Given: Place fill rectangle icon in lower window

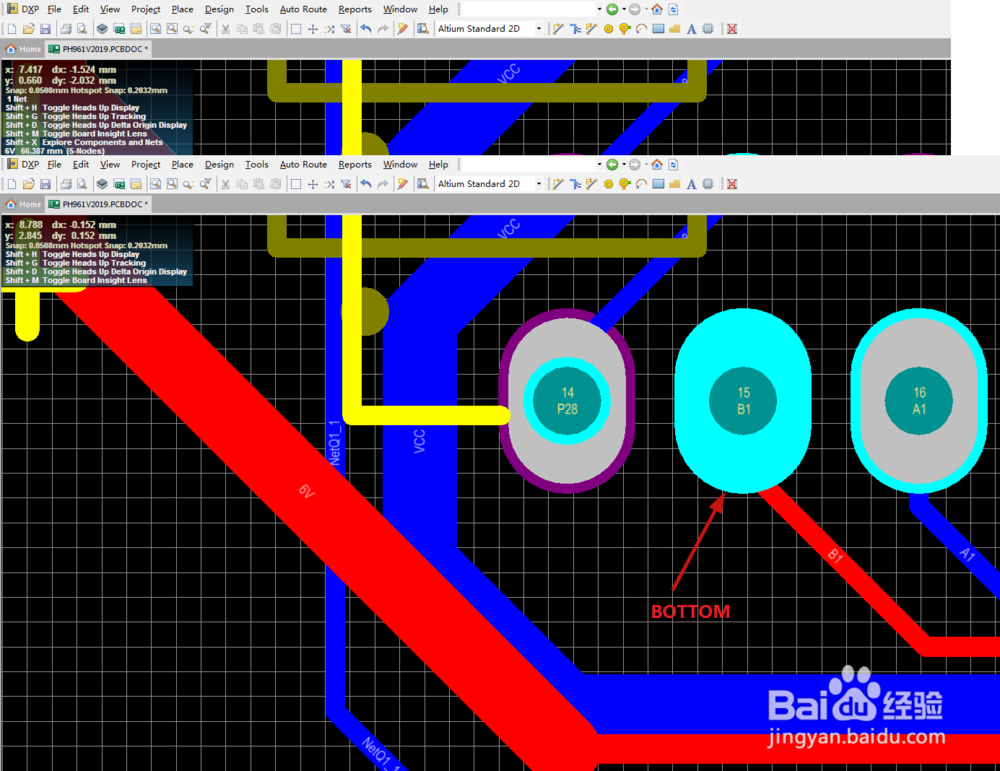Looking at the screenshot, I should 658,184.
